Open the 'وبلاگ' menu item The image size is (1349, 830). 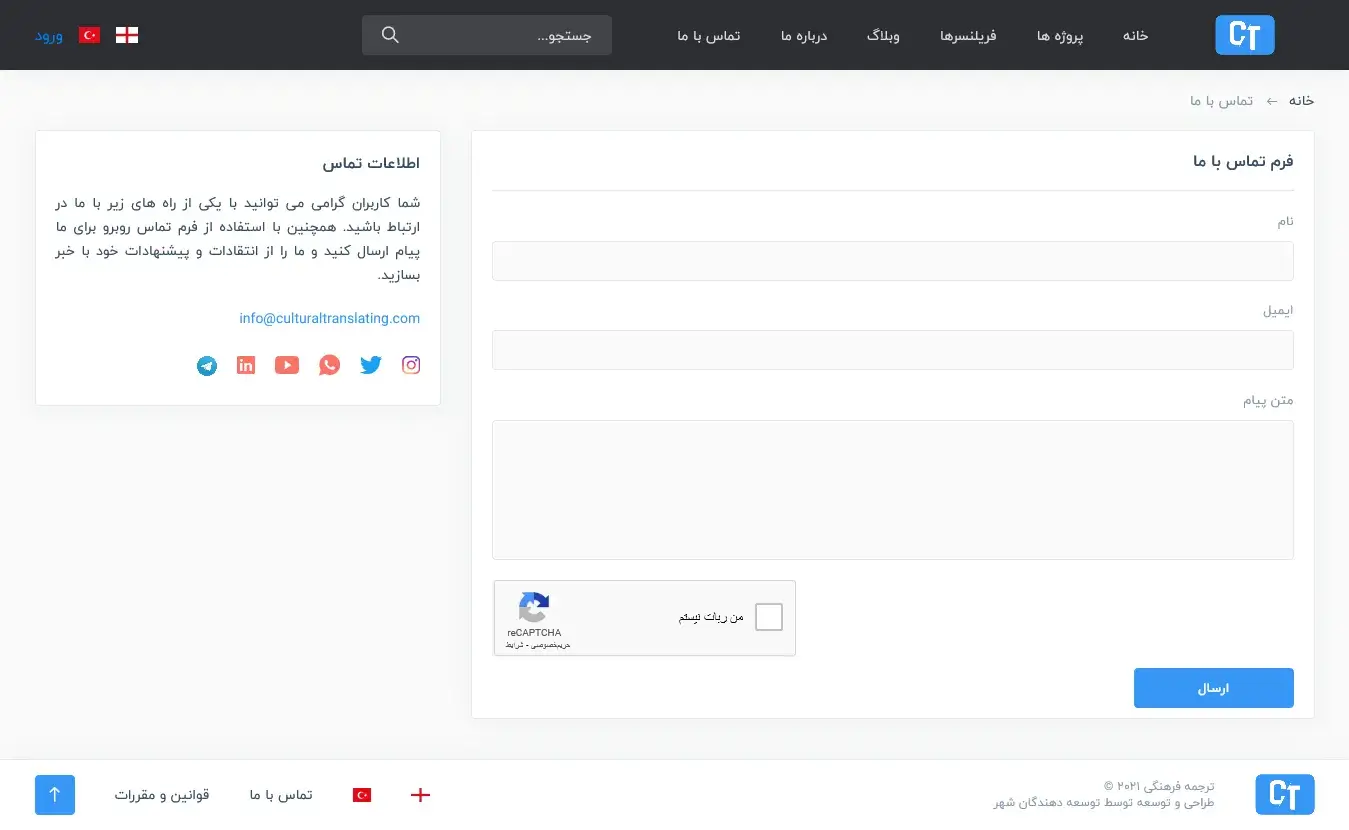point(883,35)
